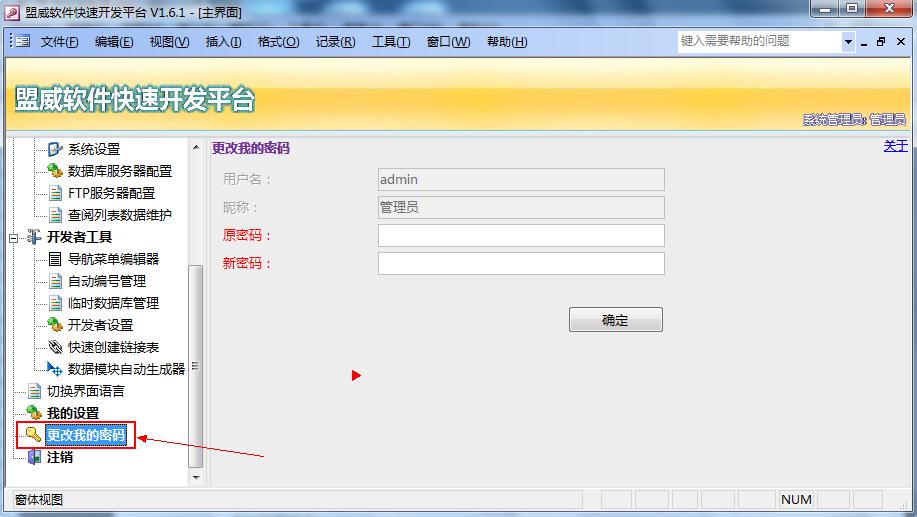
Task: Select 我的设置 tree item
Action: pos(73,413)
